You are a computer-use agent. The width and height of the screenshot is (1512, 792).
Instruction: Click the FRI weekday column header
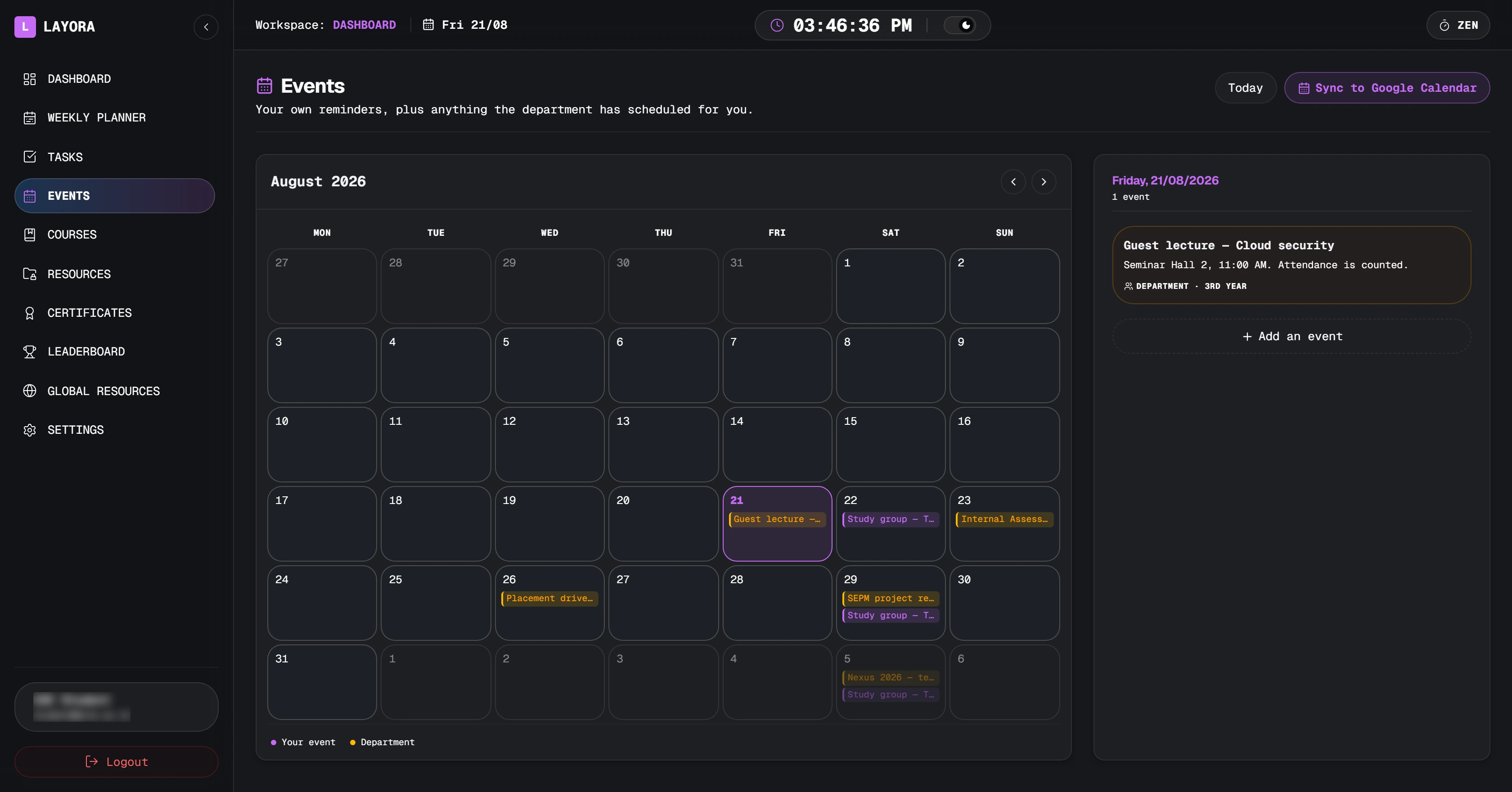click(x=777, y=233)
